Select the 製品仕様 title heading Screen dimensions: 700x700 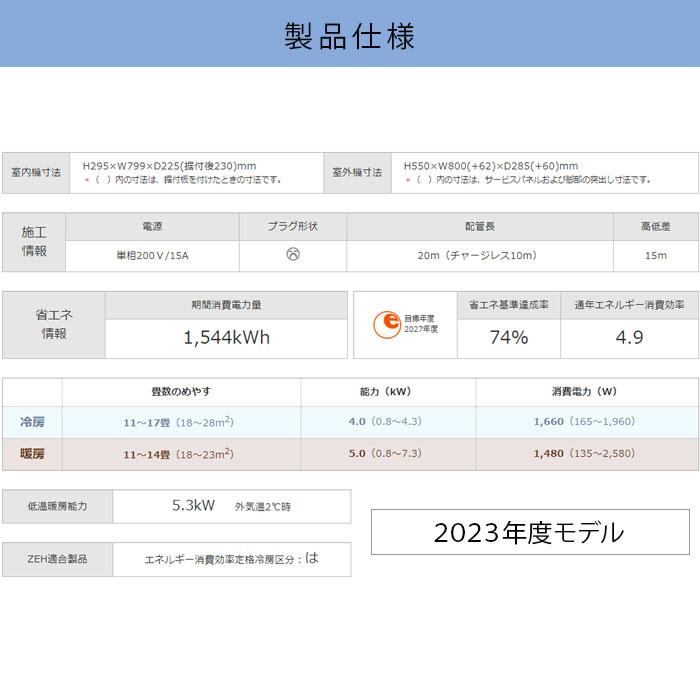(x=350, y=36)
